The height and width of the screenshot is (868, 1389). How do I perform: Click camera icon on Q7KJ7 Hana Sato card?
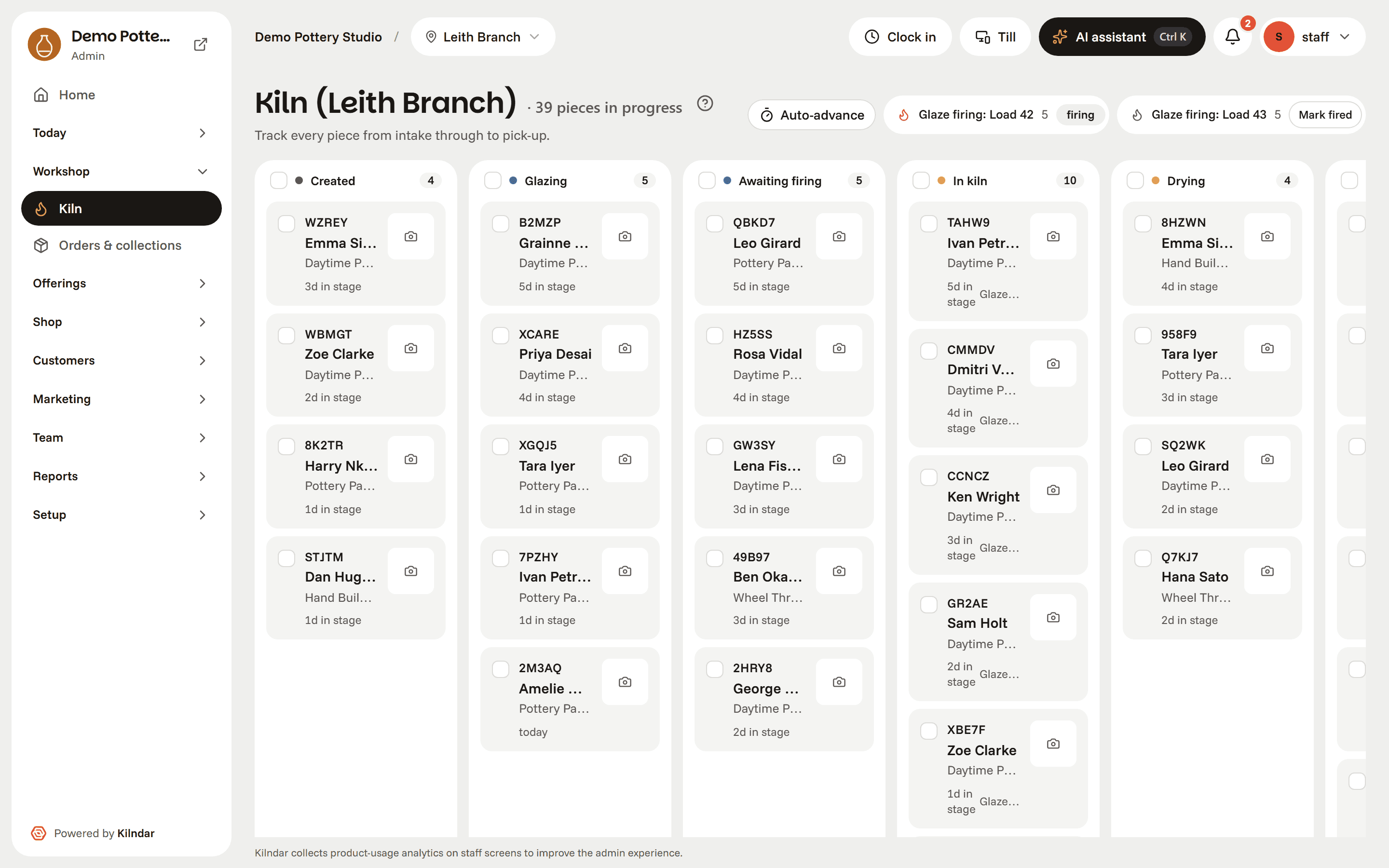(x=1267, y=571)
